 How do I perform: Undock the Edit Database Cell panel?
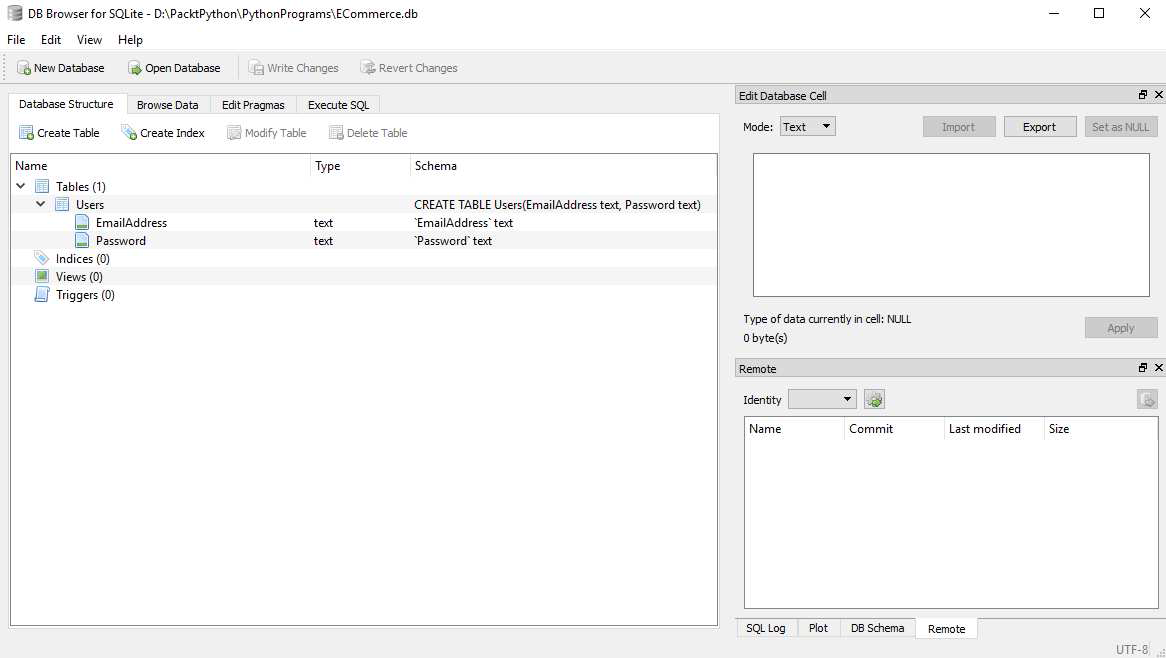pyautogui.click(x=1143, y=94)
